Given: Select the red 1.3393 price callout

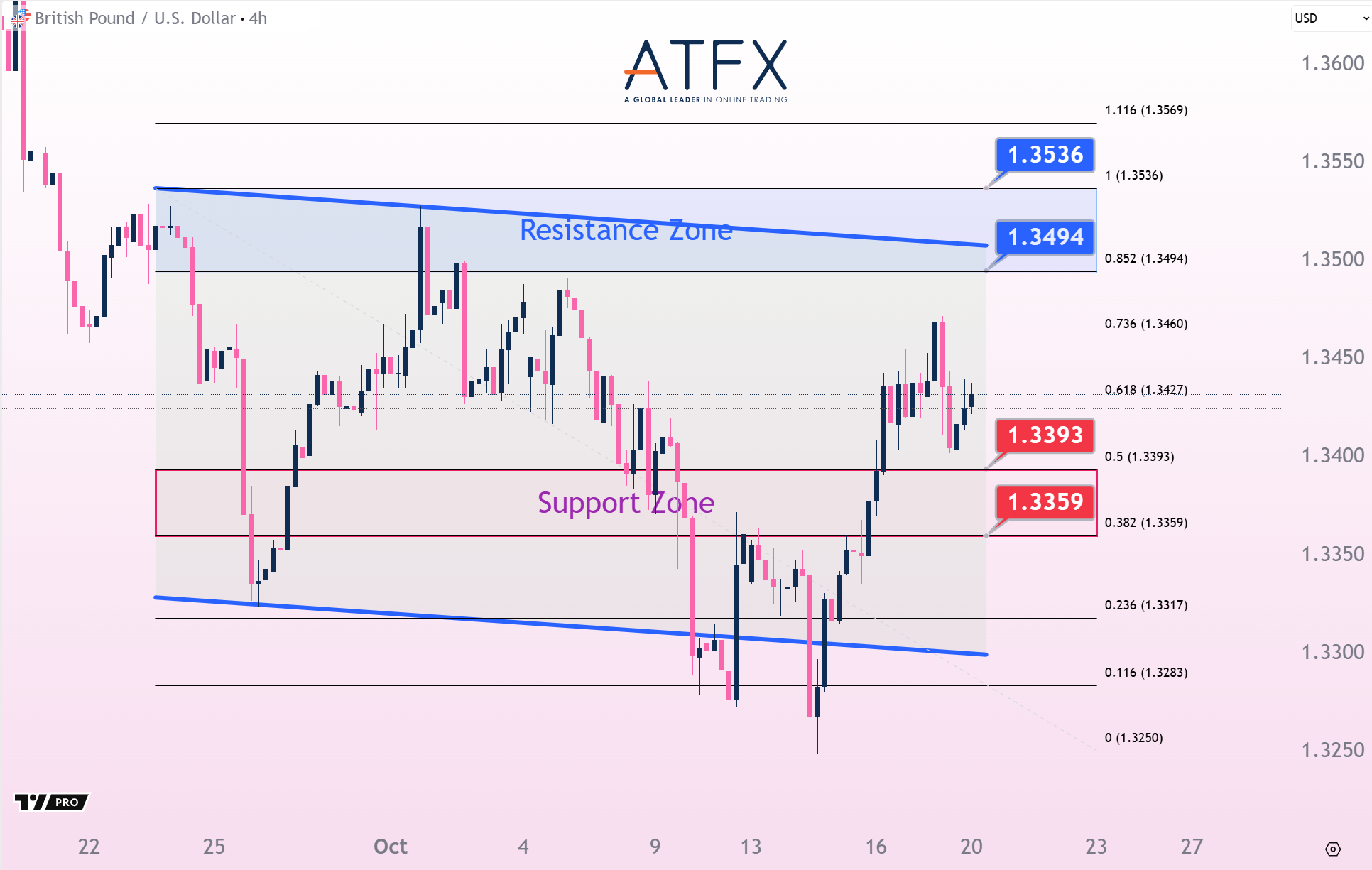Looking at the screenshot, I should point(1045,435).
